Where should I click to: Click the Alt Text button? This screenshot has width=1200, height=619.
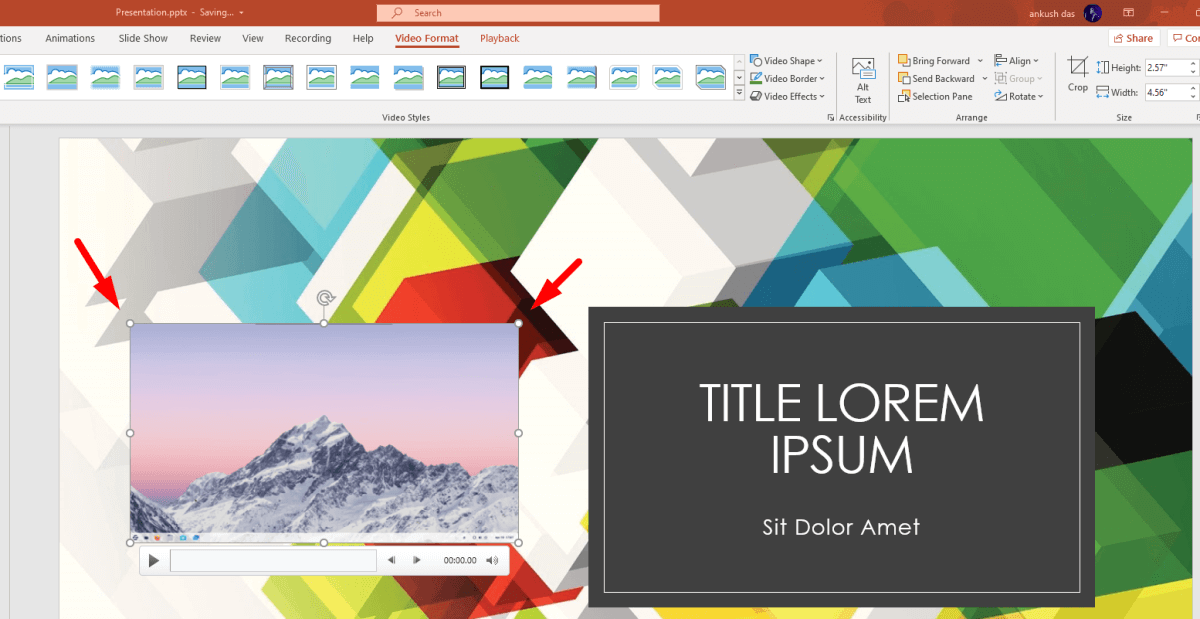tap(862, 77)
